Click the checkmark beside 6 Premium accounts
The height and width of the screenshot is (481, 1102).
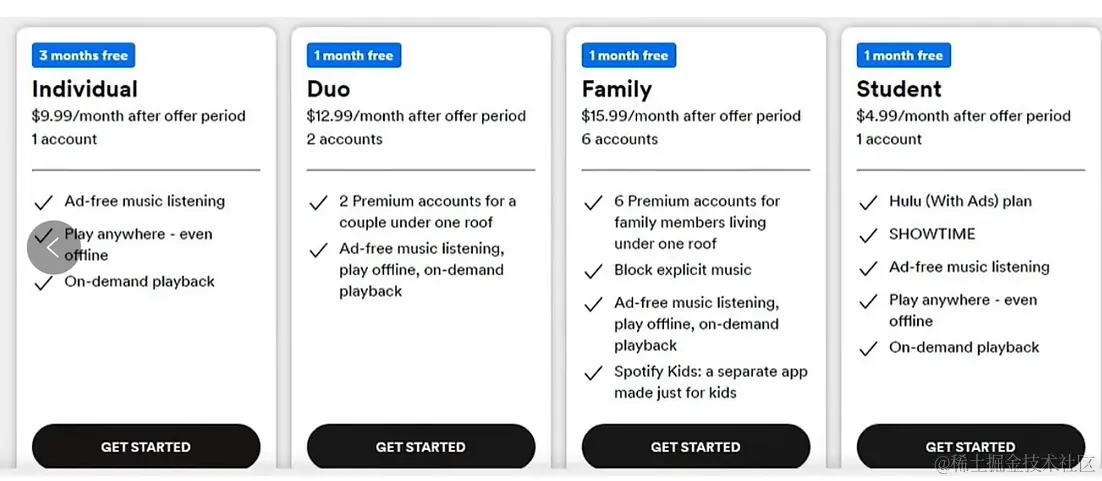point(593,203)
